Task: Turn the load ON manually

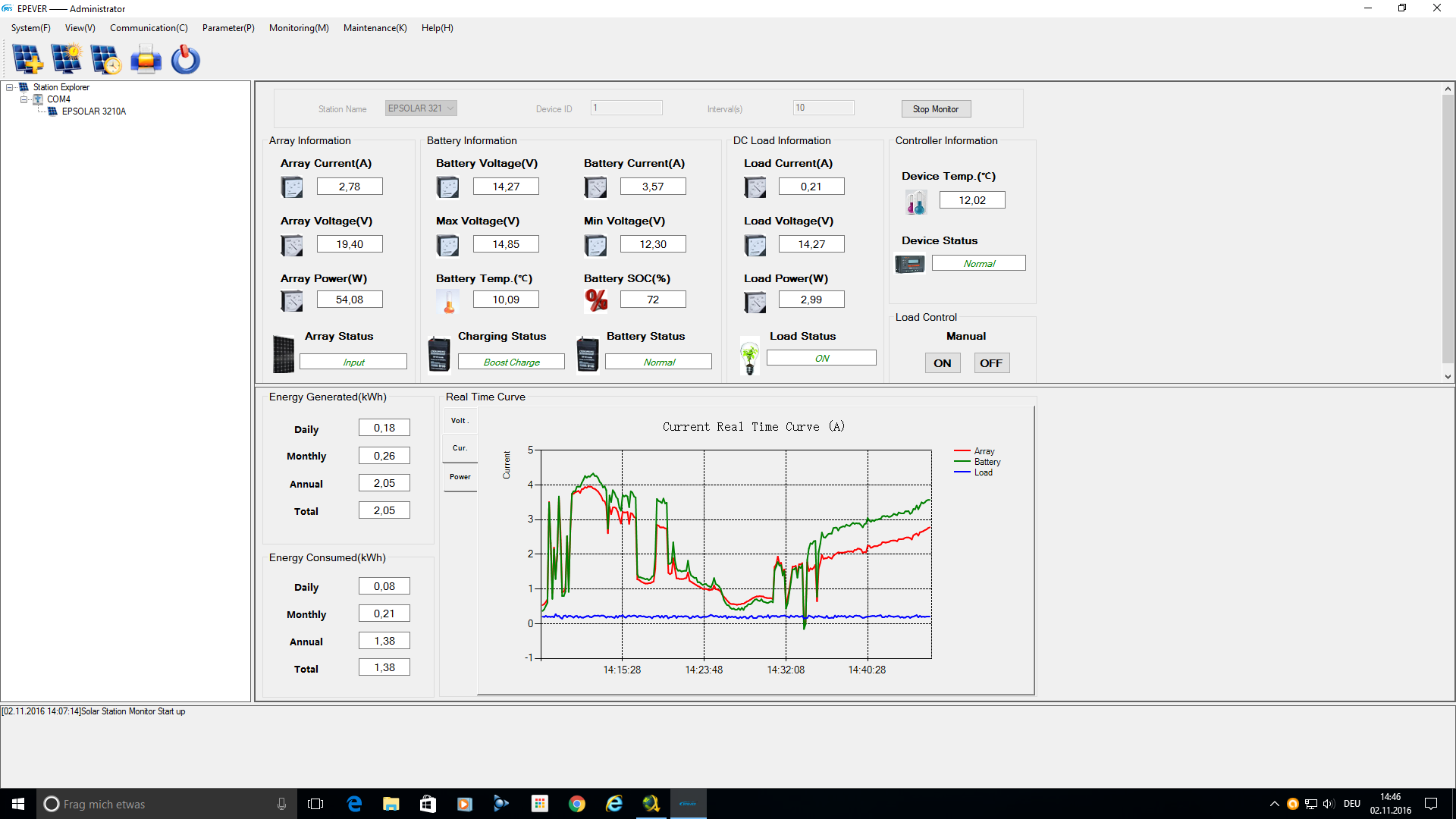Action: pos(942,363)
